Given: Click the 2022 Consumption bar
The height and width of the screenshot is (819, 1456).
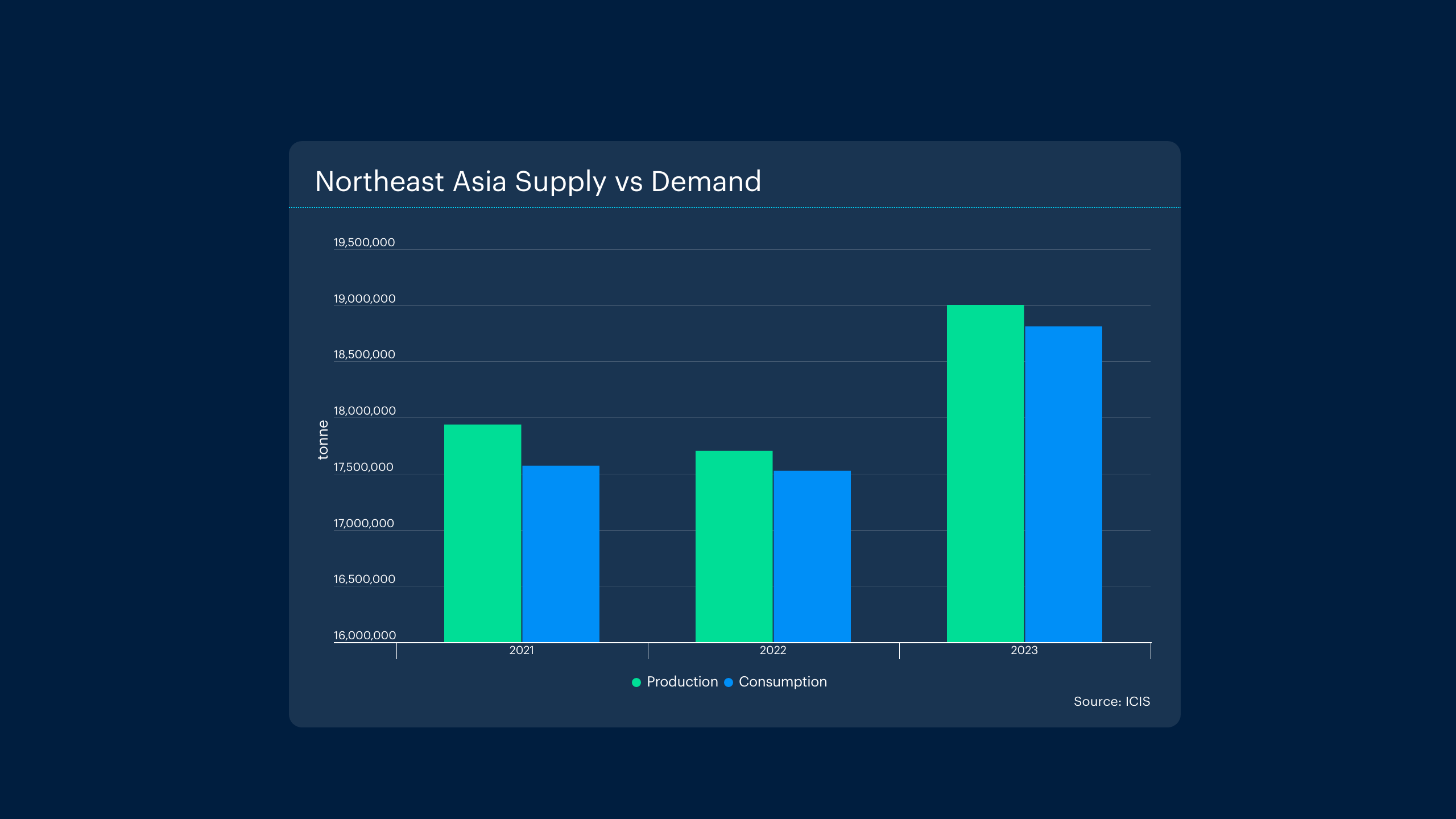Looking at the screenshot, I should pos(812,556).
